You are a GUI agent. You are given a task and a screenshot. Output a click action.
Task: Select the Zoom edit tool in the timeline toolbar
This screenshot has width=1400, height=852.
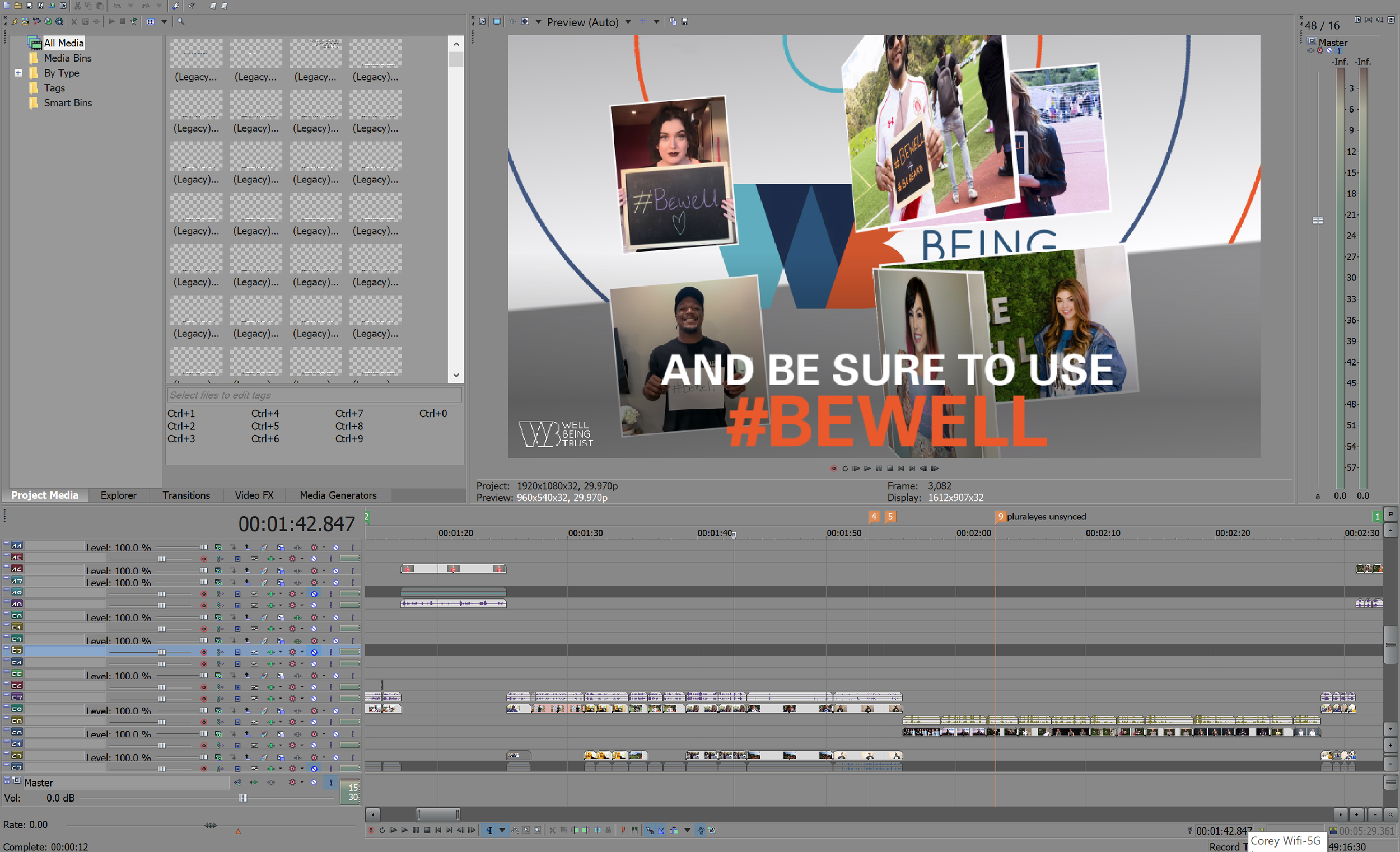(x=538, y=830)
